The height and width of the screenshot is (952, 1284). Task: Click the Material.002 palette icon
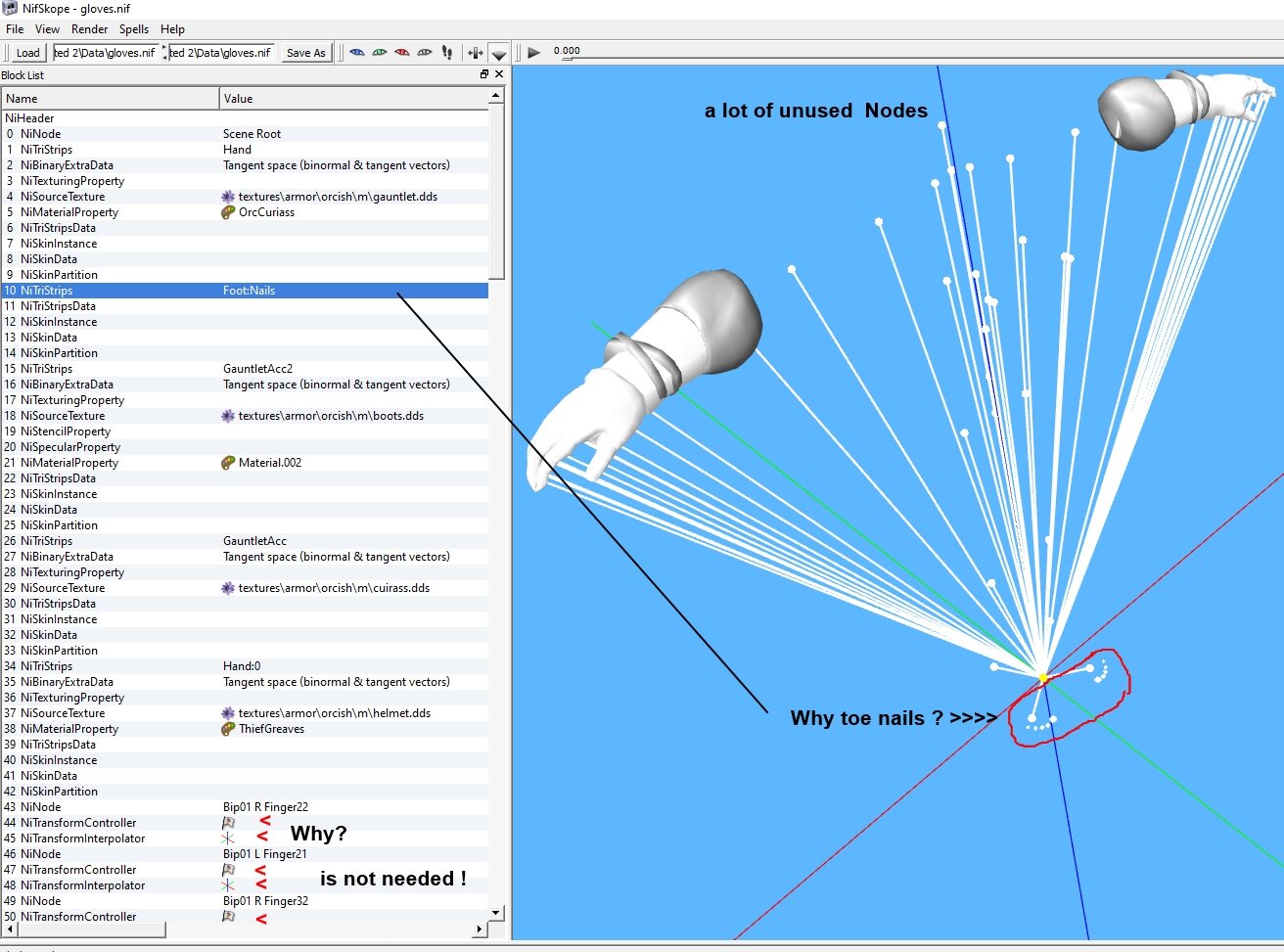click(x=228, y=463)
